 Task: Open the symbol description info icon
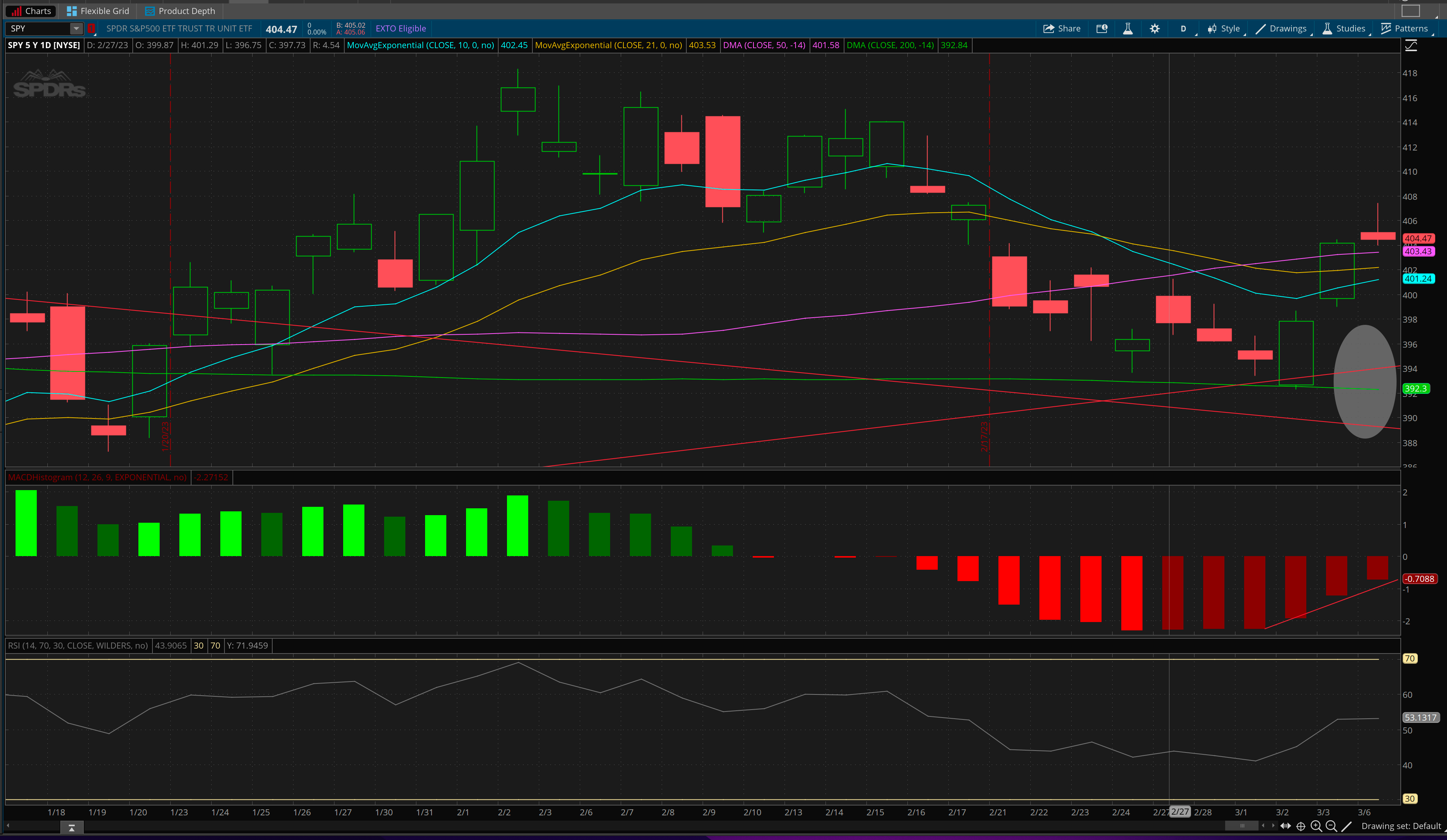(1101, 29)
